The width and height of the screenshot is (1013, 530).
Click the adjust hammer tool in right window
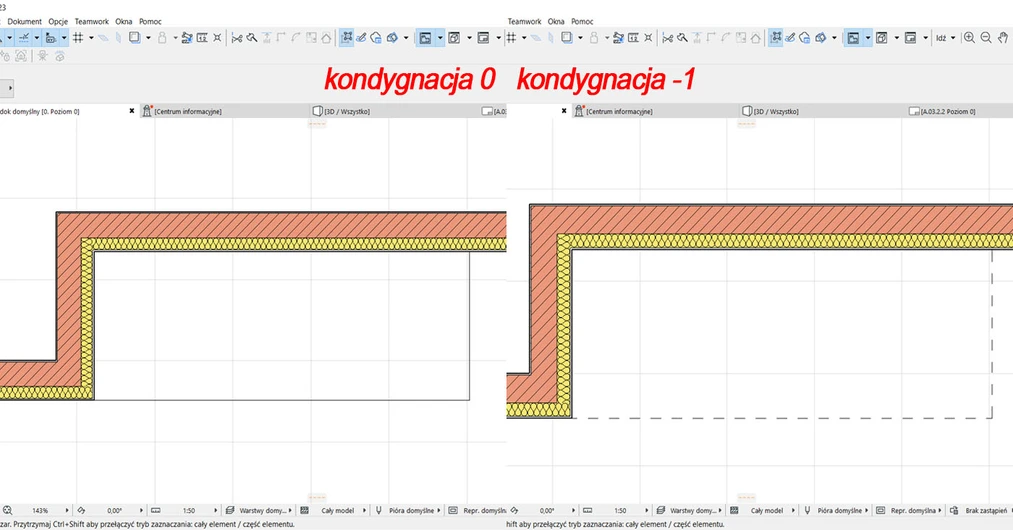[682, 37]
